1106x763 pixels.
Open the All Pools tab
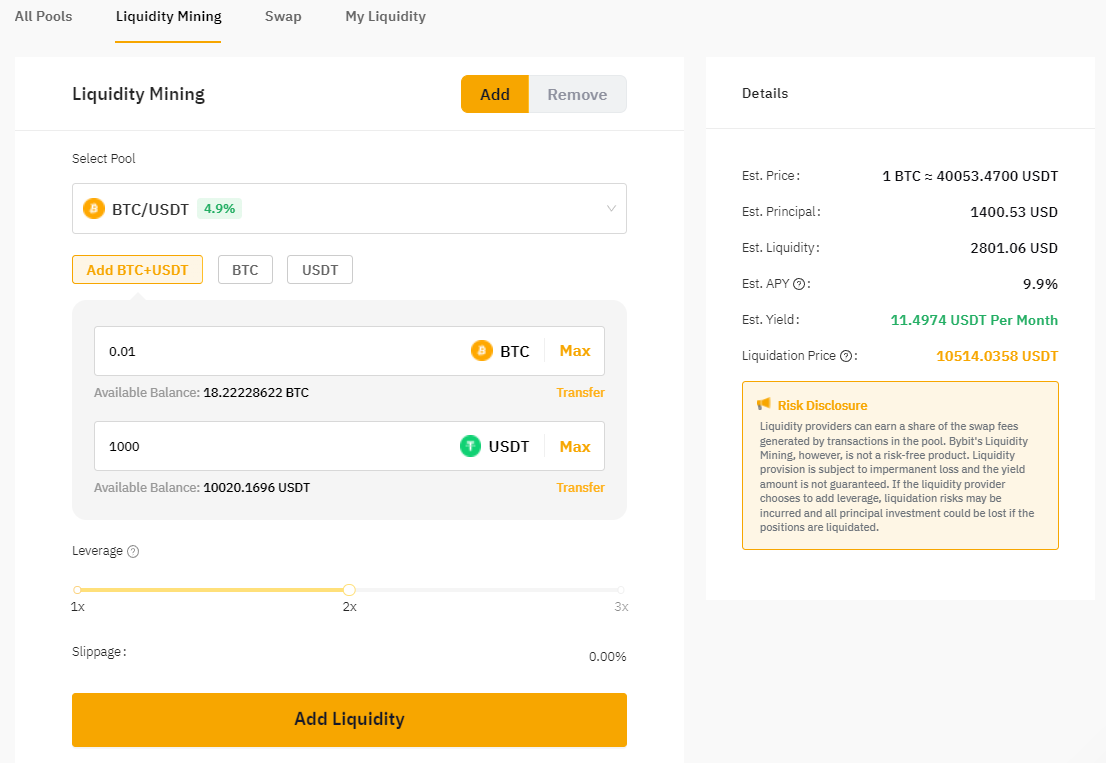click(43, 16)
